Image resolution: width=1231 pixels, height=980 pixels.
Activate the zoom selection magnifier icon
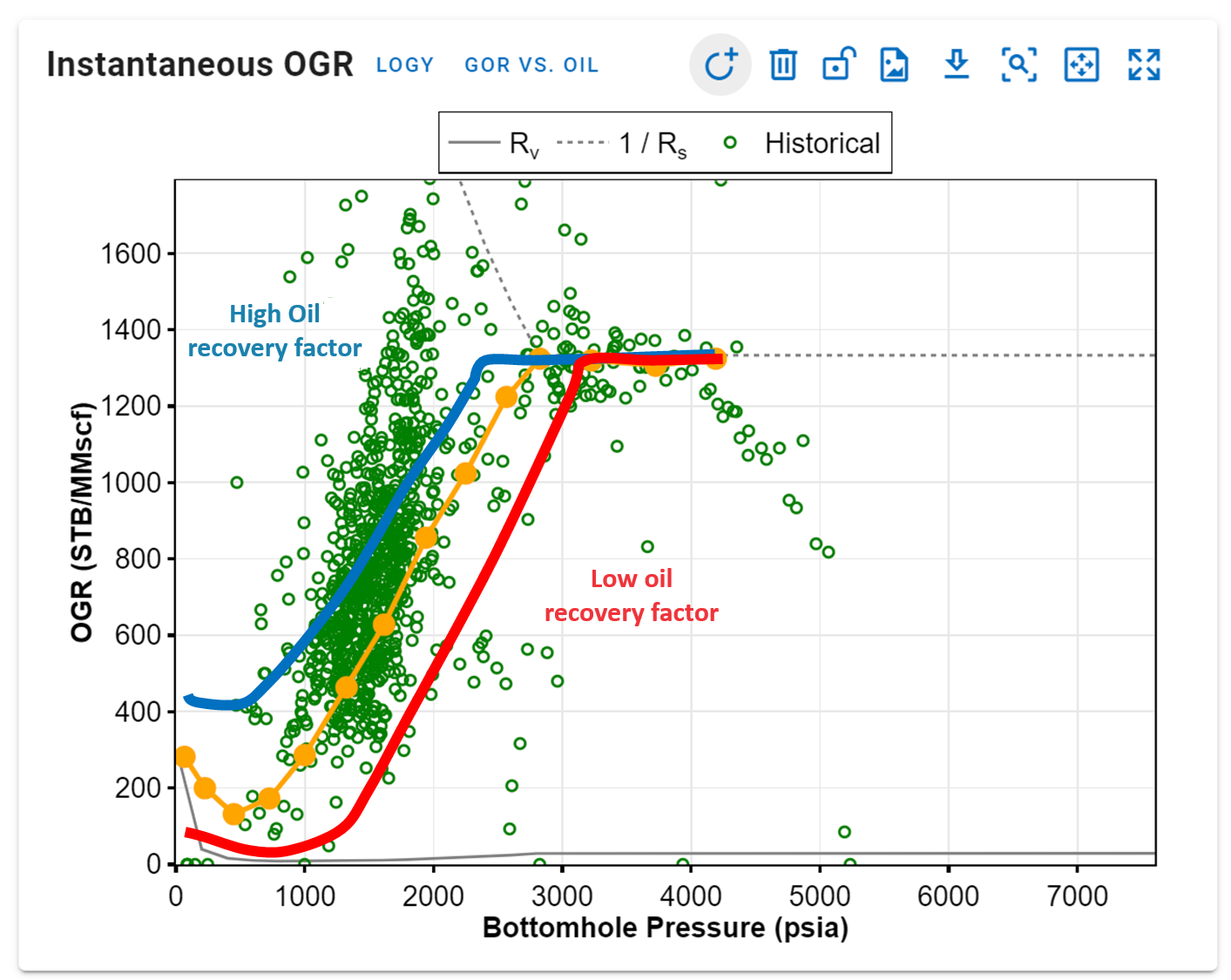[x=1018, y=64]
